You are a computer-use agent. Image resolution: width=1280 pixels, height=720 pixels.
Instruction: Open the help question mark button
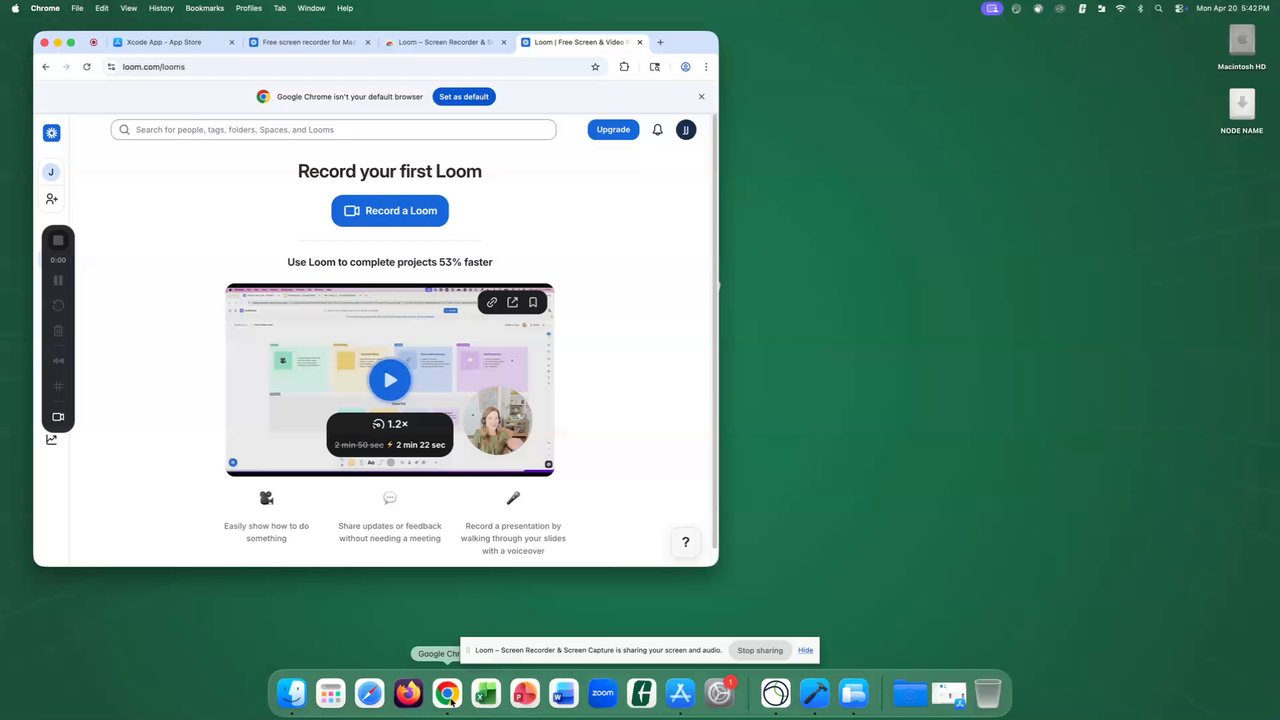(686, 542)
